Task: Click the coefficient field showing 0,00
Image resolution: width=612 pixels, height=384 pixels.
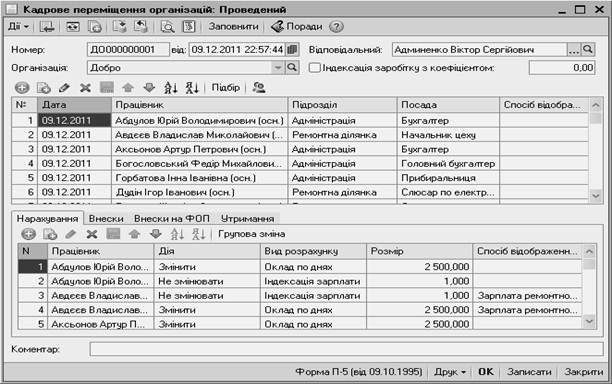Action: [x=562, y=68]
